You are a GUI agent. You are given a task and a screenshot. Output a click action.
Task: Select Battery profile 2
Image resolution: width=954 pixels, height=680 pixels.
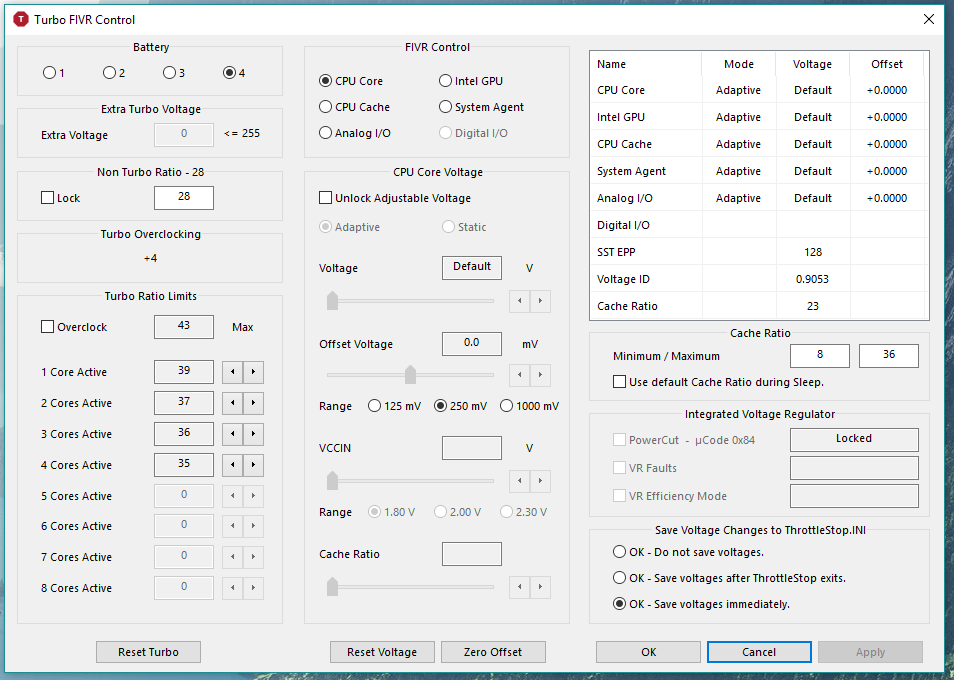110,73
